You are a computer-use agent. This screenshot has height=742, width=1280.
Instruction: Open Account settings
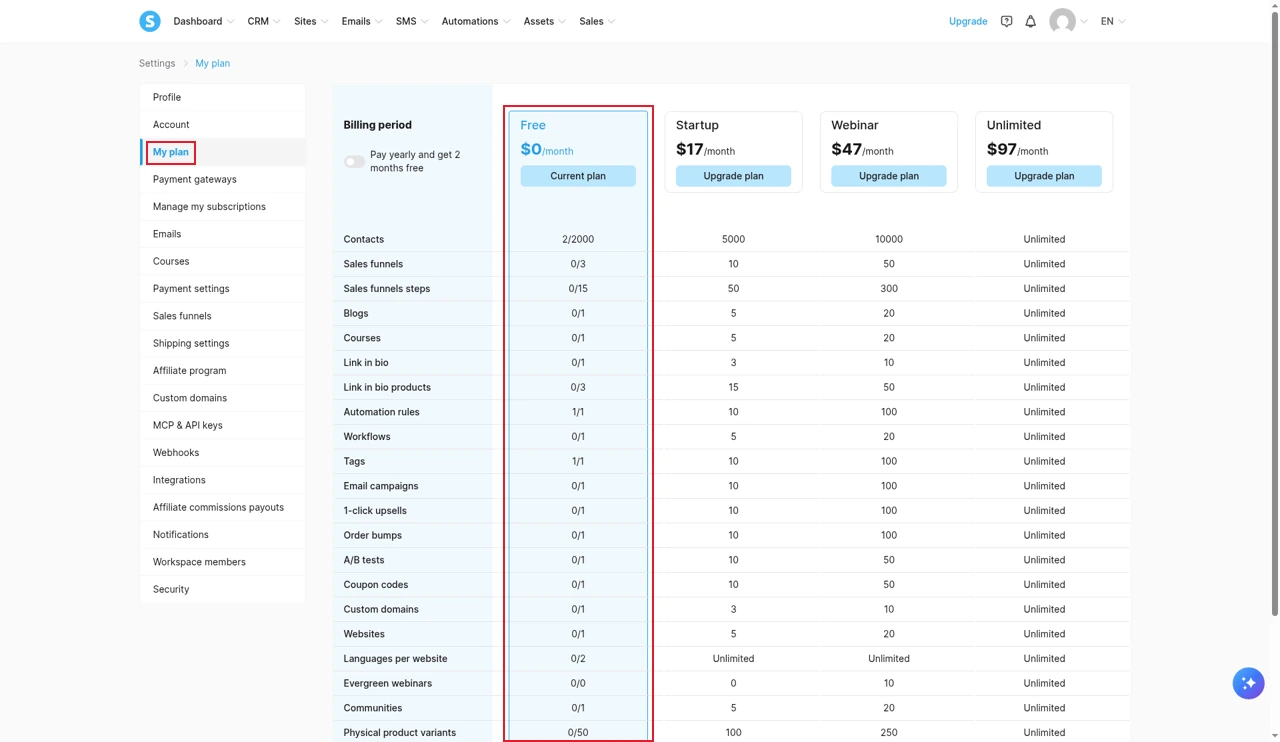223,124
